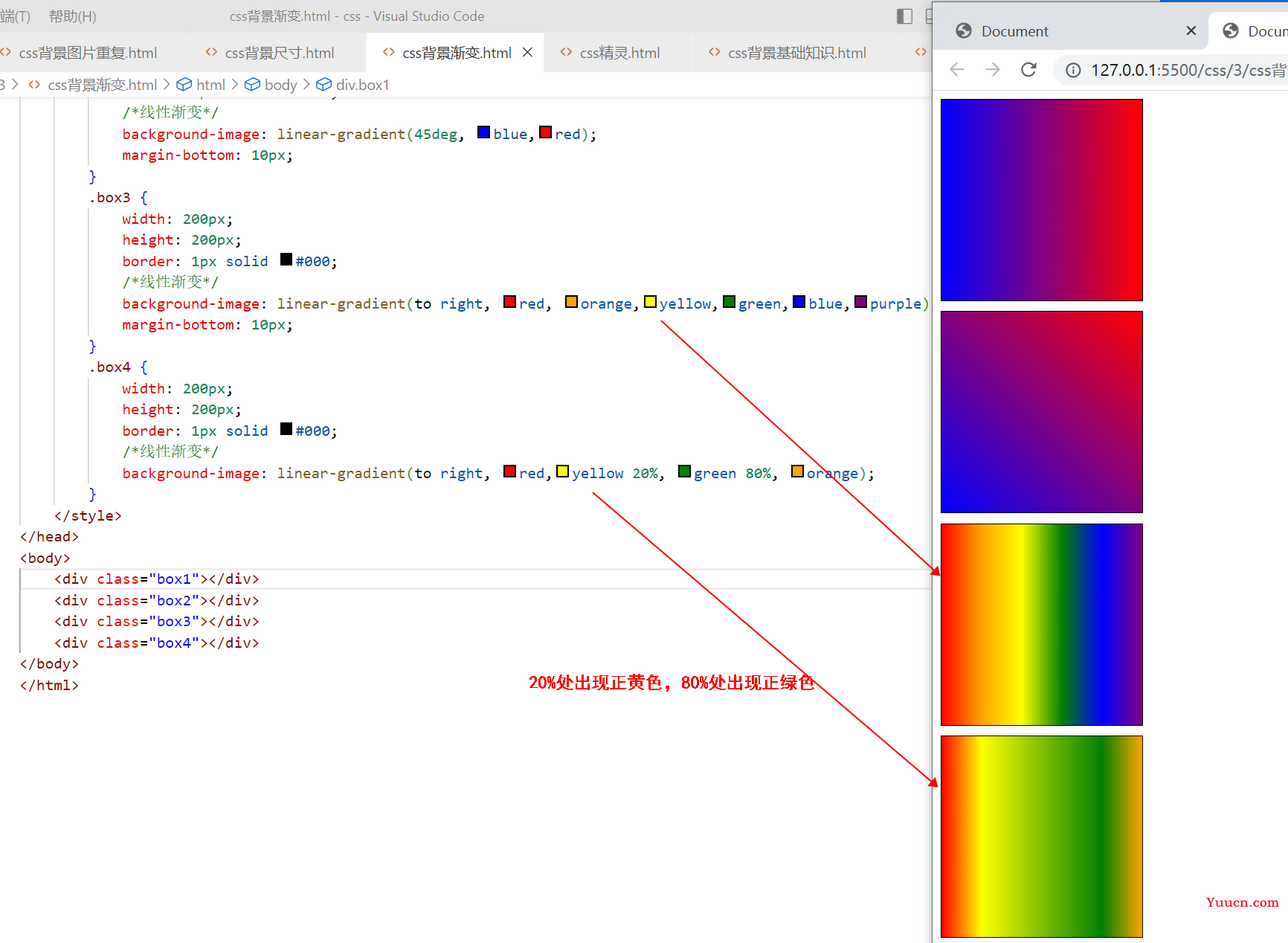The height and width of the screenshot is (943, 1288).
Task: Toggle the primary sidebar layout icon
Action: pos(904,16)
